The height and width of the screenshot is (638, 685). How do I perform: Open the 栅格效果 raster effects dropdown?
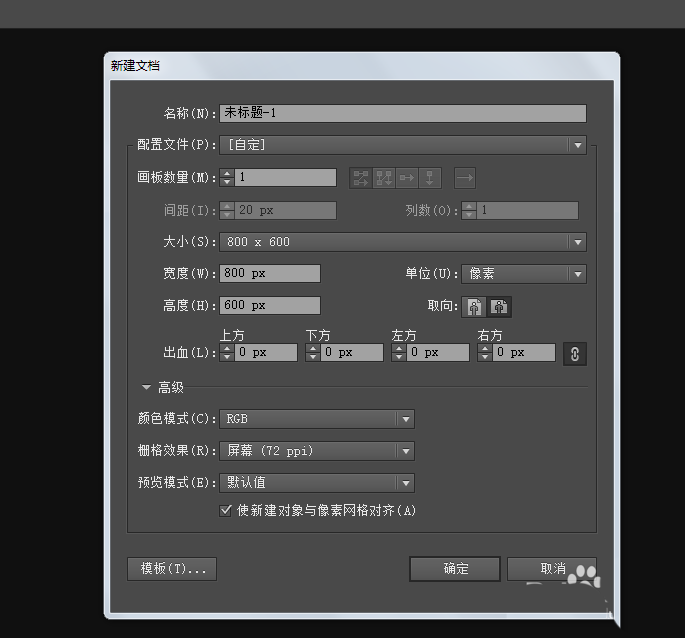pos(317,451)
